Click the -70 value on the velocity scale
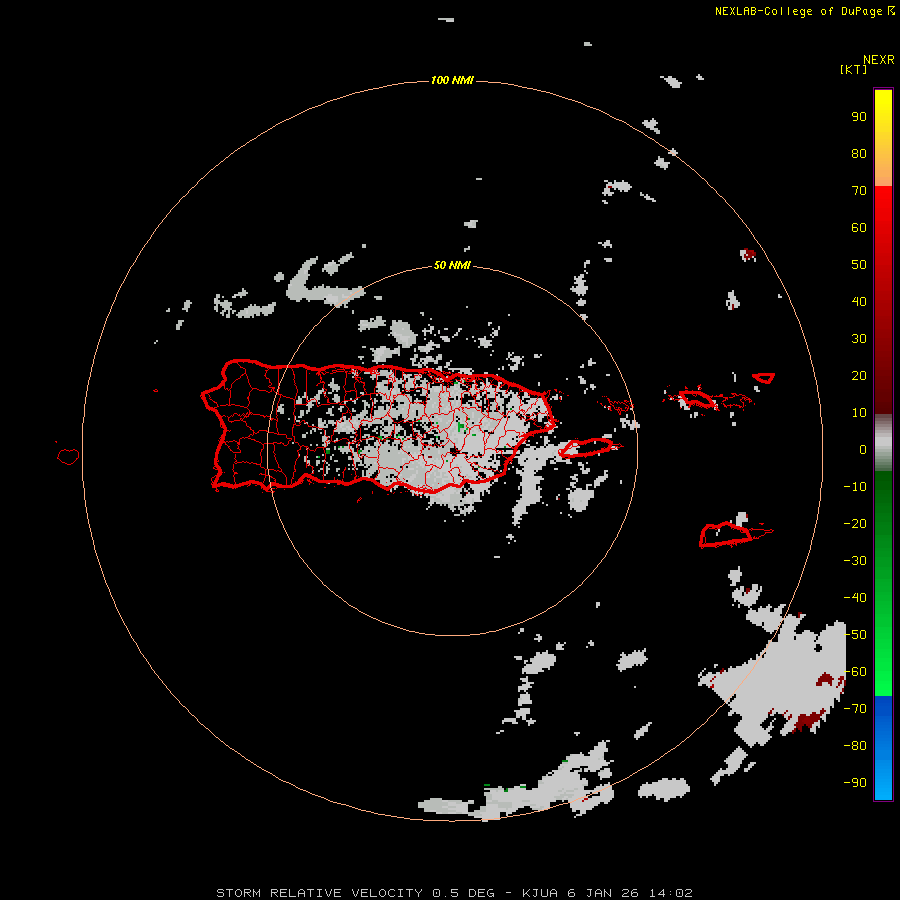 pyautogui.click(x=855, y=708)
